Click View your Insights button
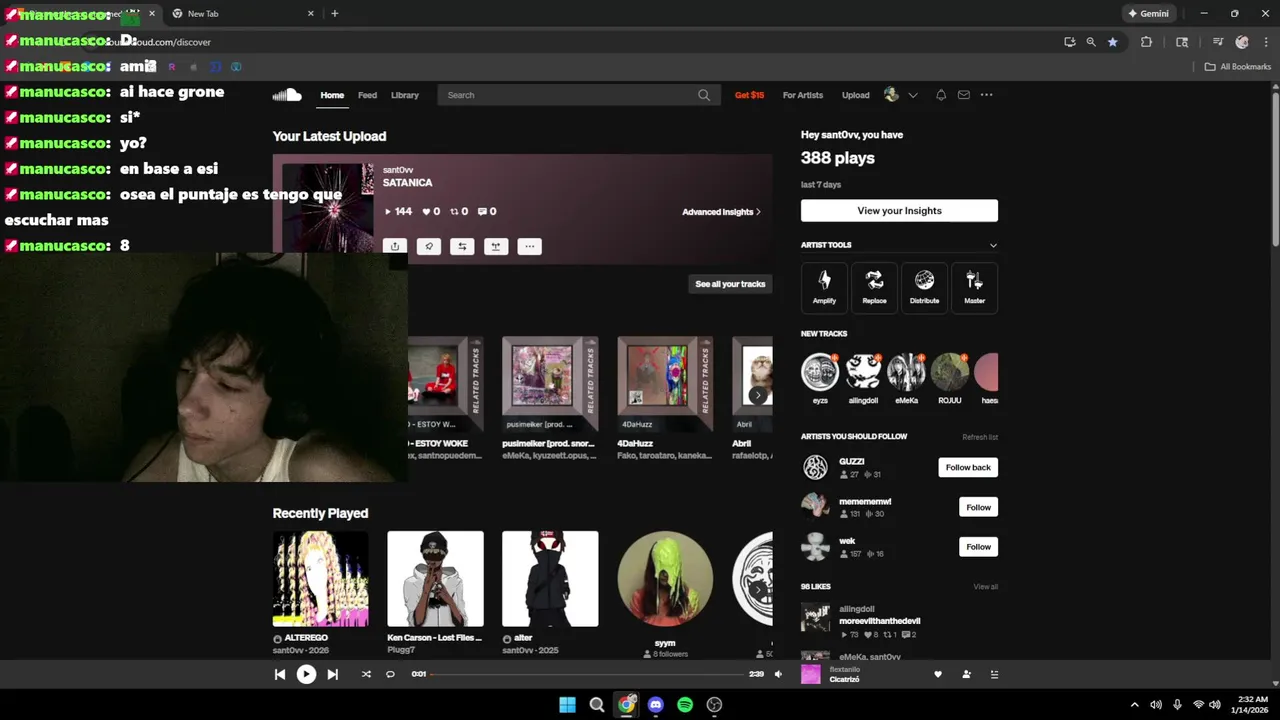1280x720 pixels. [899, 211]
